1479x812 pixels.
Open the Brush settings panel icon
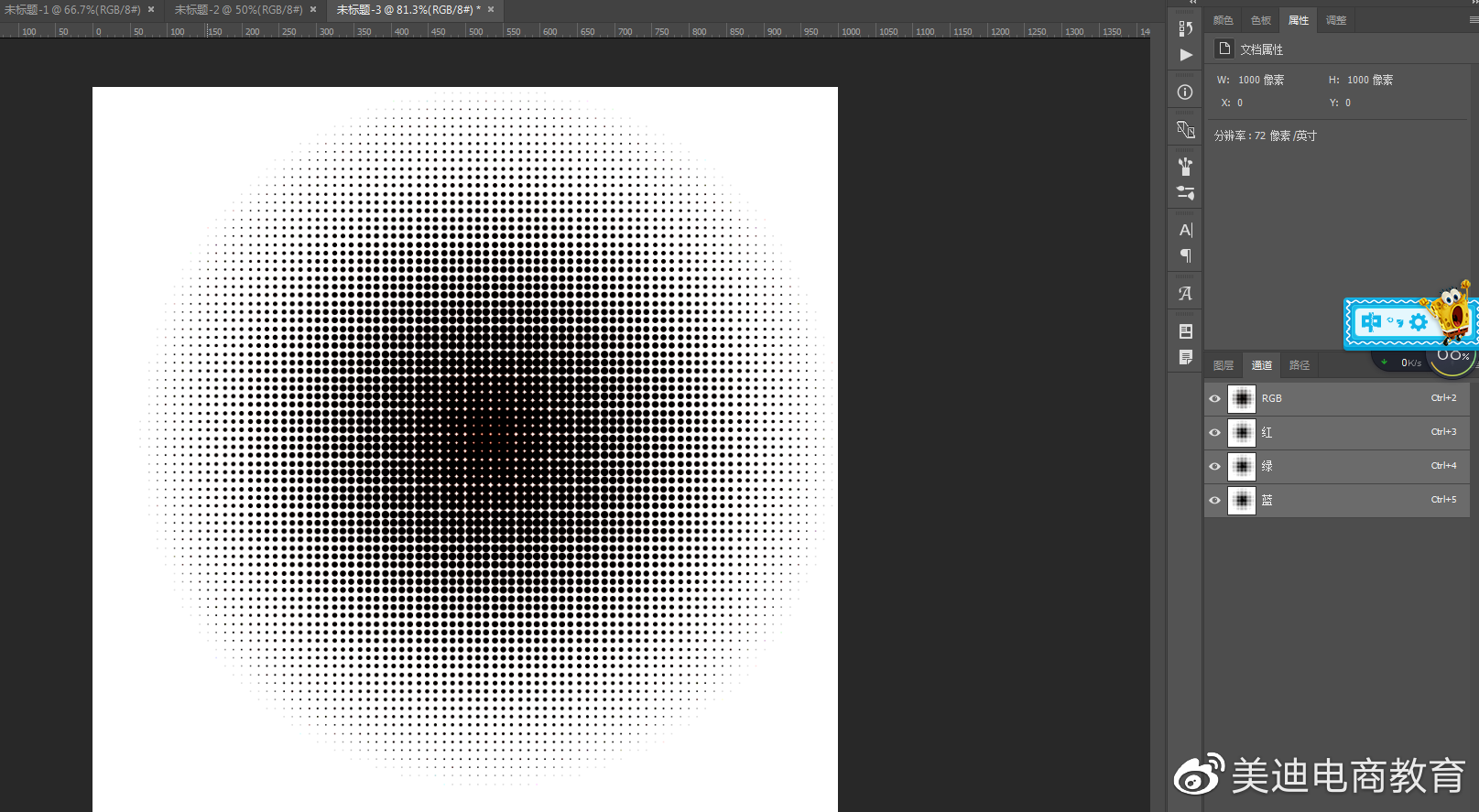1185,193
